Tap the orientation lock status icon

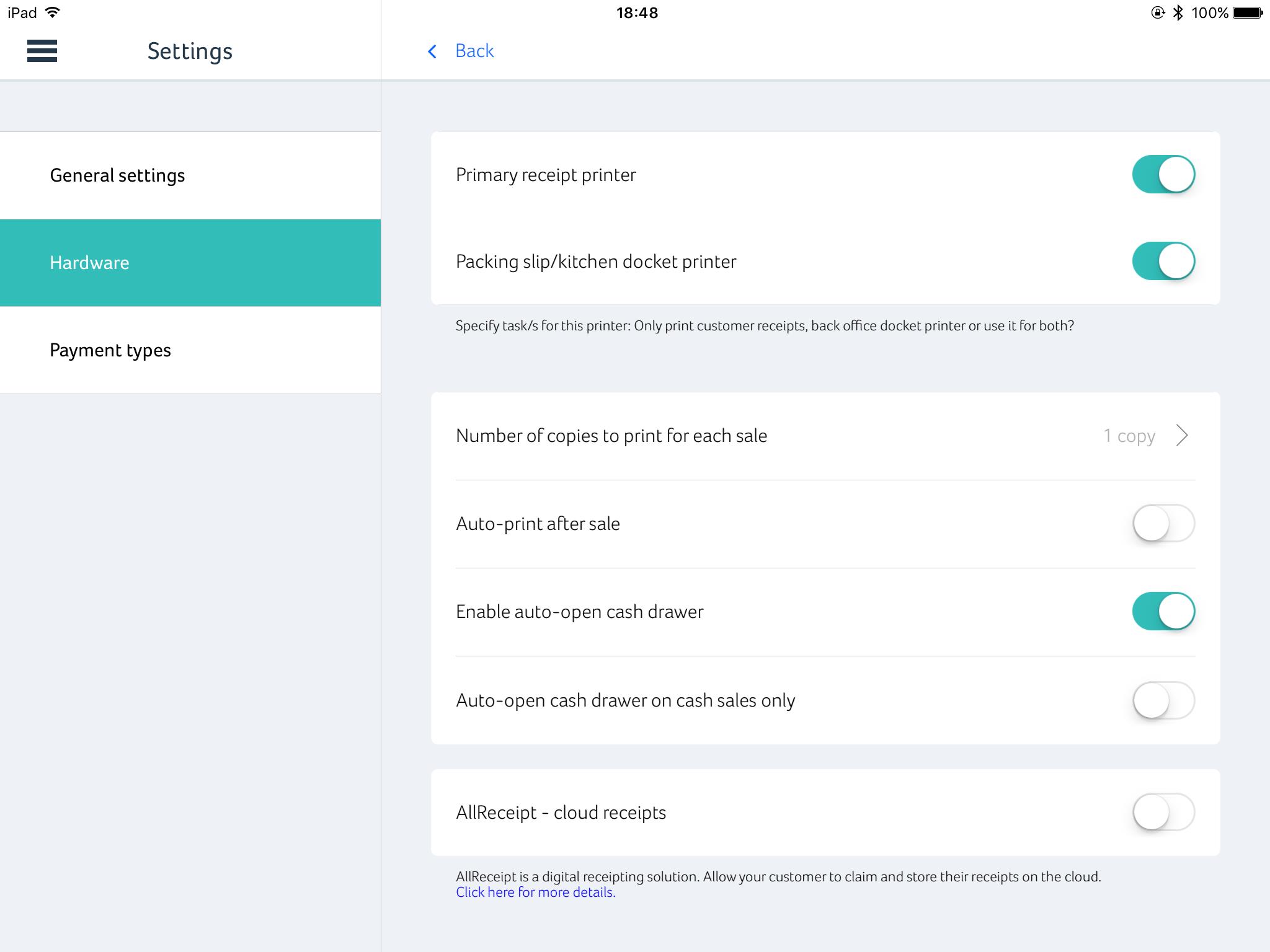click(x=1157, y=12)
